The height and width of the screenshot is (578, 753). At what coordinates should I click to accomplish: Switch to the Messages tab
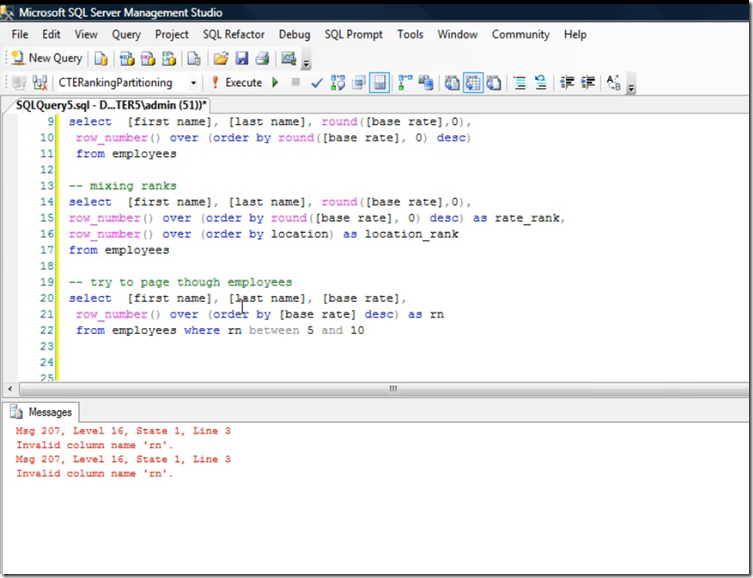(x=42, y=412)
